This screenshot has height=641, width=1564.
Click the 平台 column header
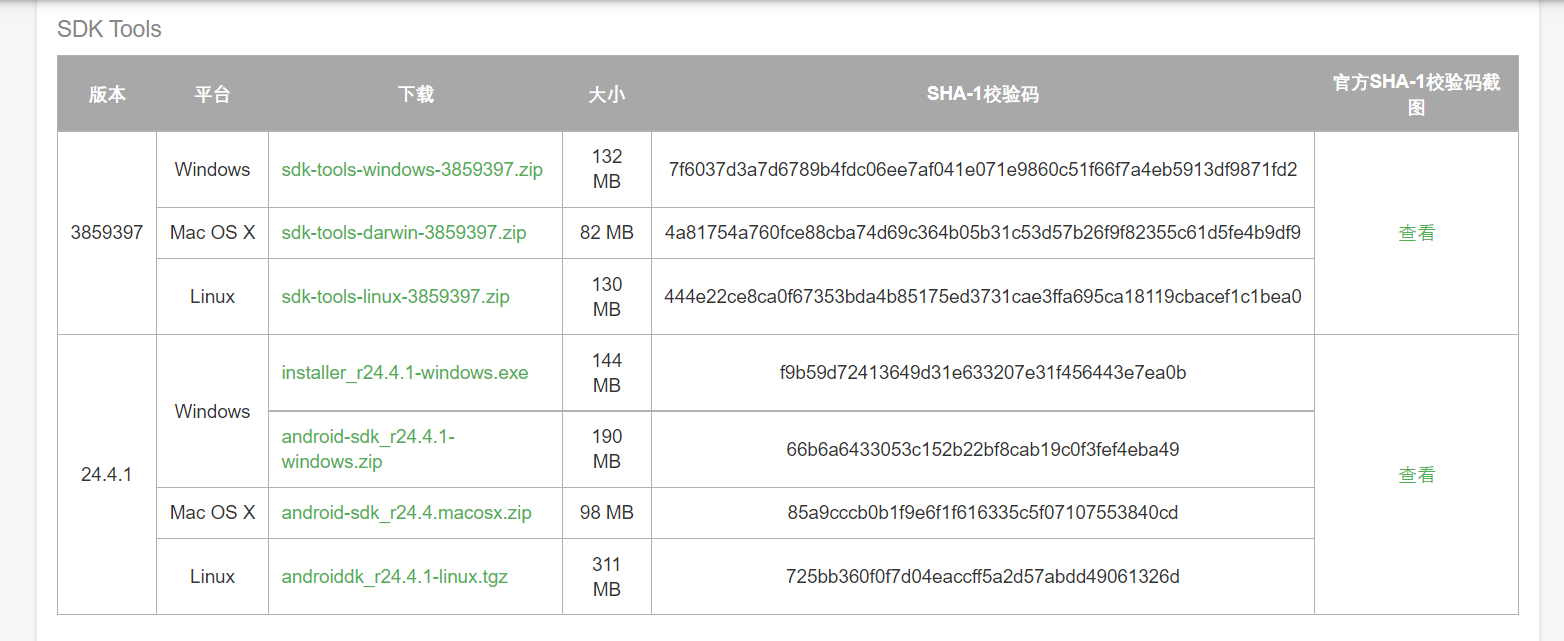(x=212, y=94)
